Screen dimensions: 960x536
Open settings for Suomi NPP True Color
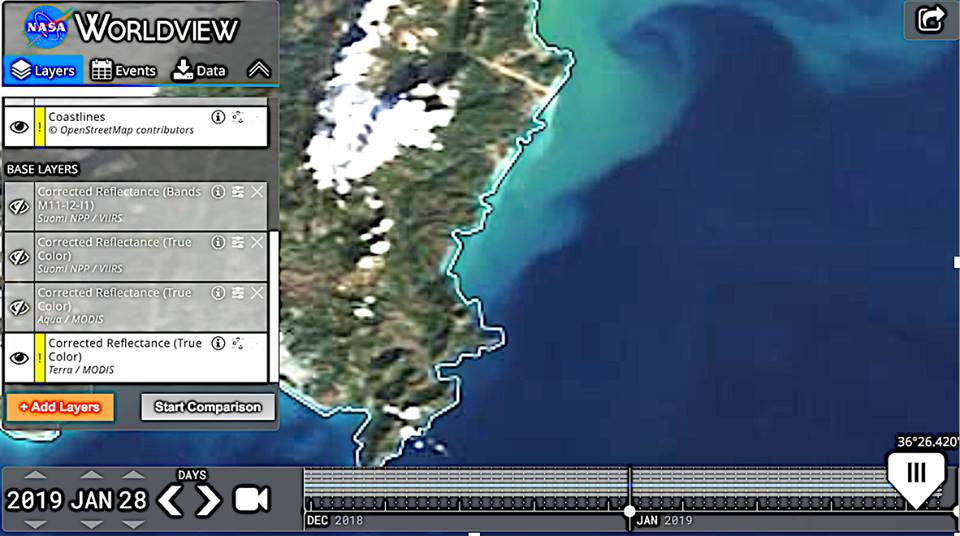click(x=238, y=242)
